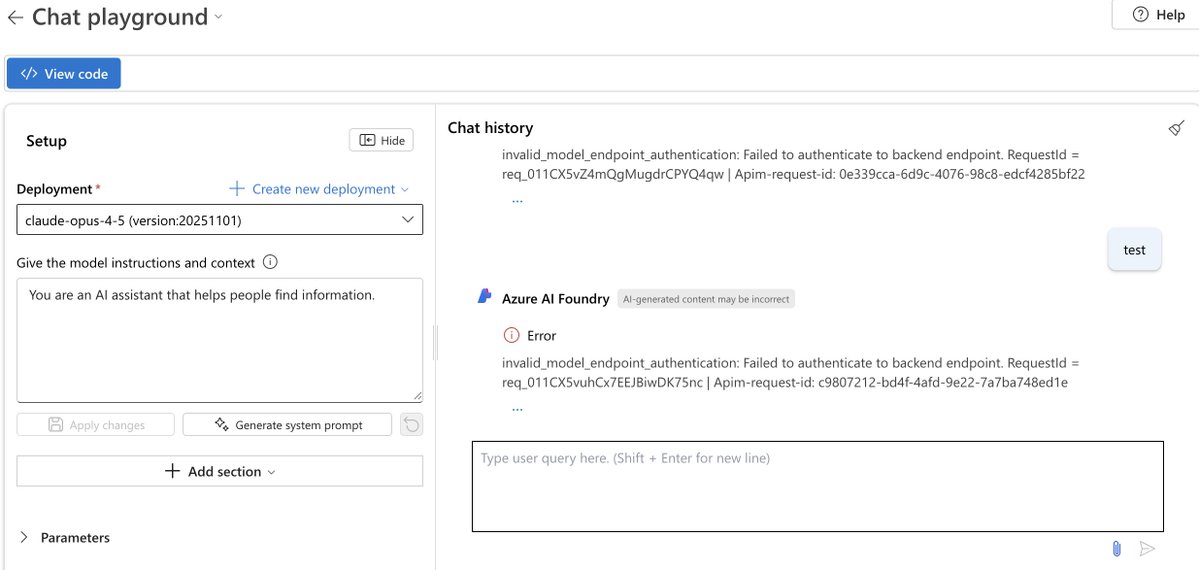The width and height of the screenshot is (1199, 570).
Task: Click the View code button
Action: 63,73
